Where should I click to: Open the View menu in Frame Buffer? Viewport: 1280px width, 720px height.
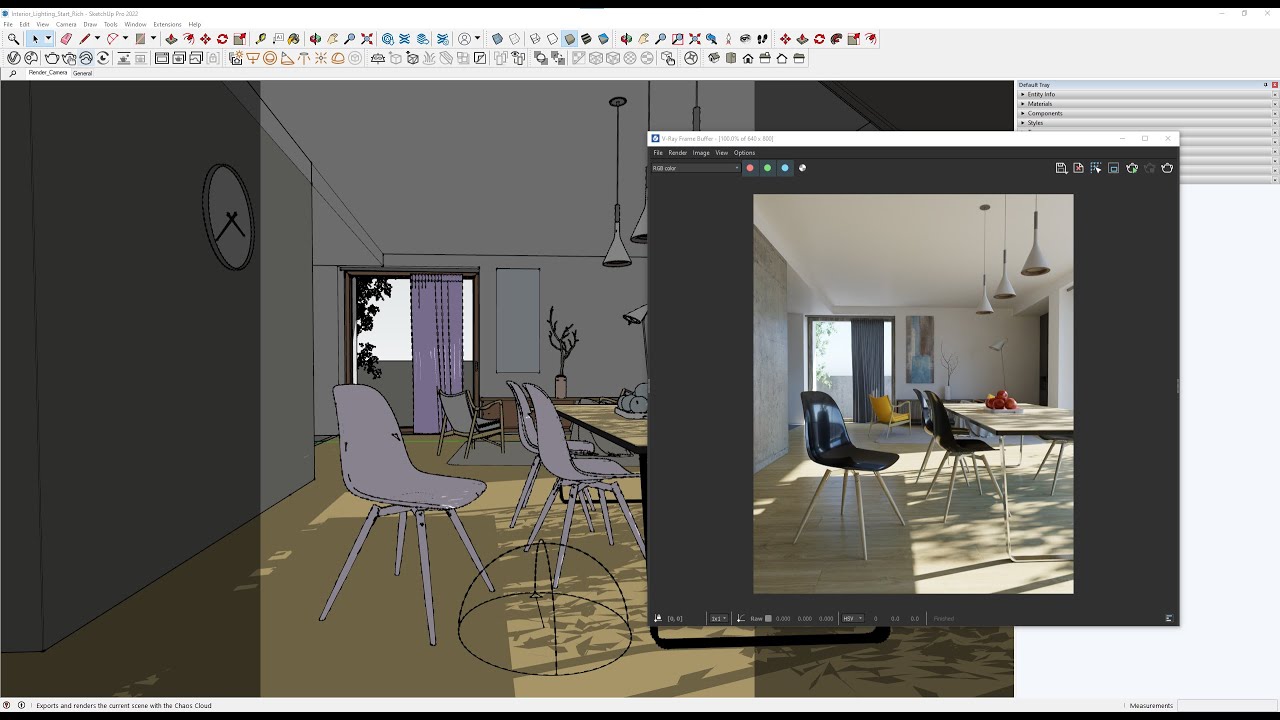point(722,153)
